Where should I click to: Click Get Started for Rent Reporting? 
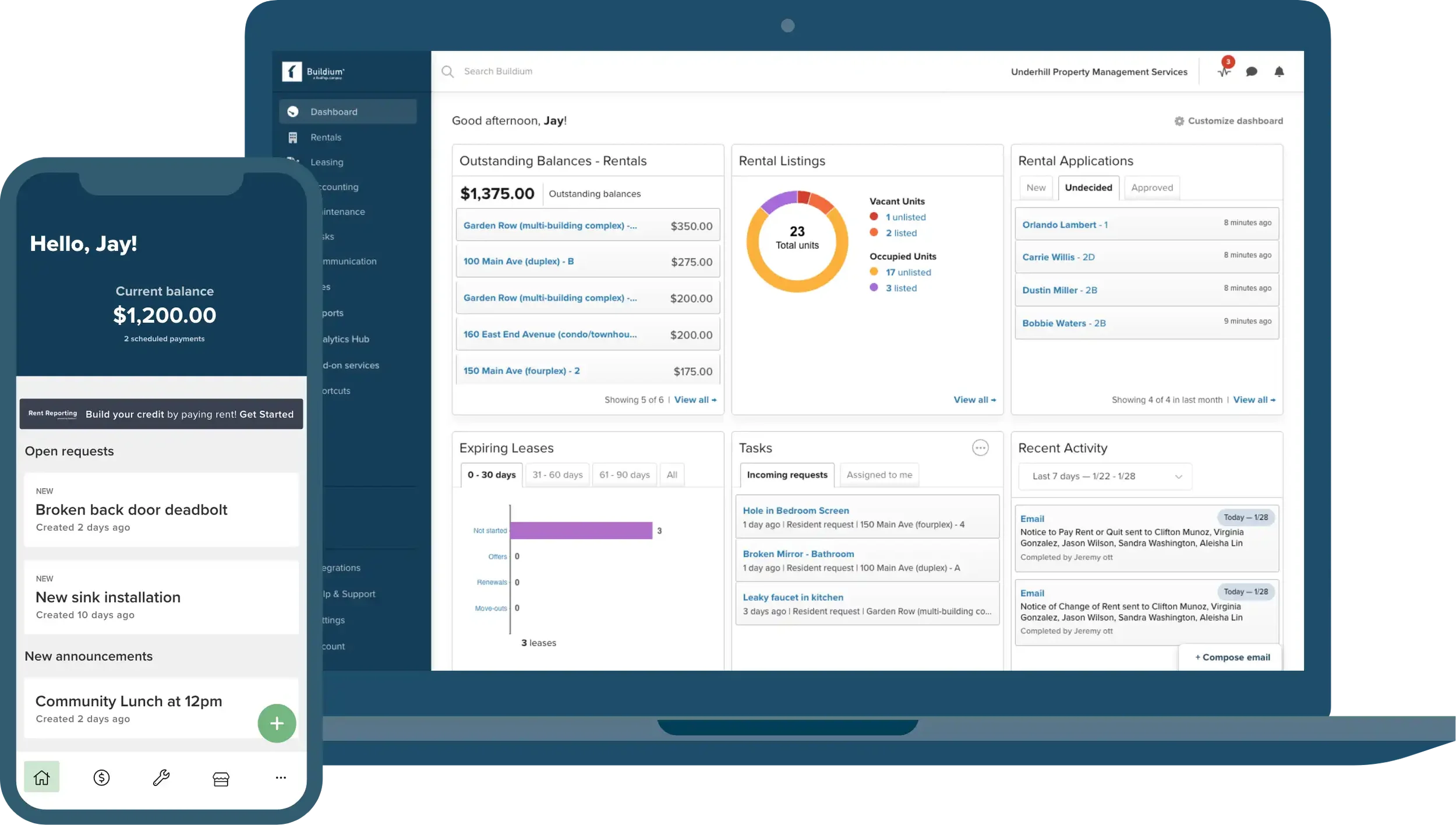pyautogui.click(x=267, y=414)
